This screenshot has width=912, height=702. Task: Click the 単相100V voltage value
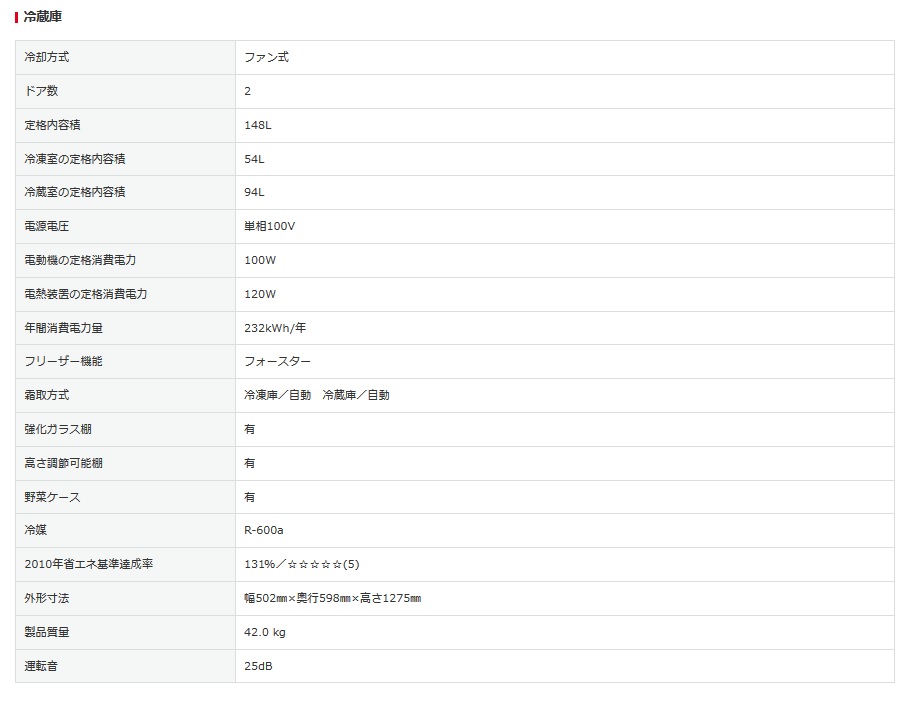(x=270, y=227)
